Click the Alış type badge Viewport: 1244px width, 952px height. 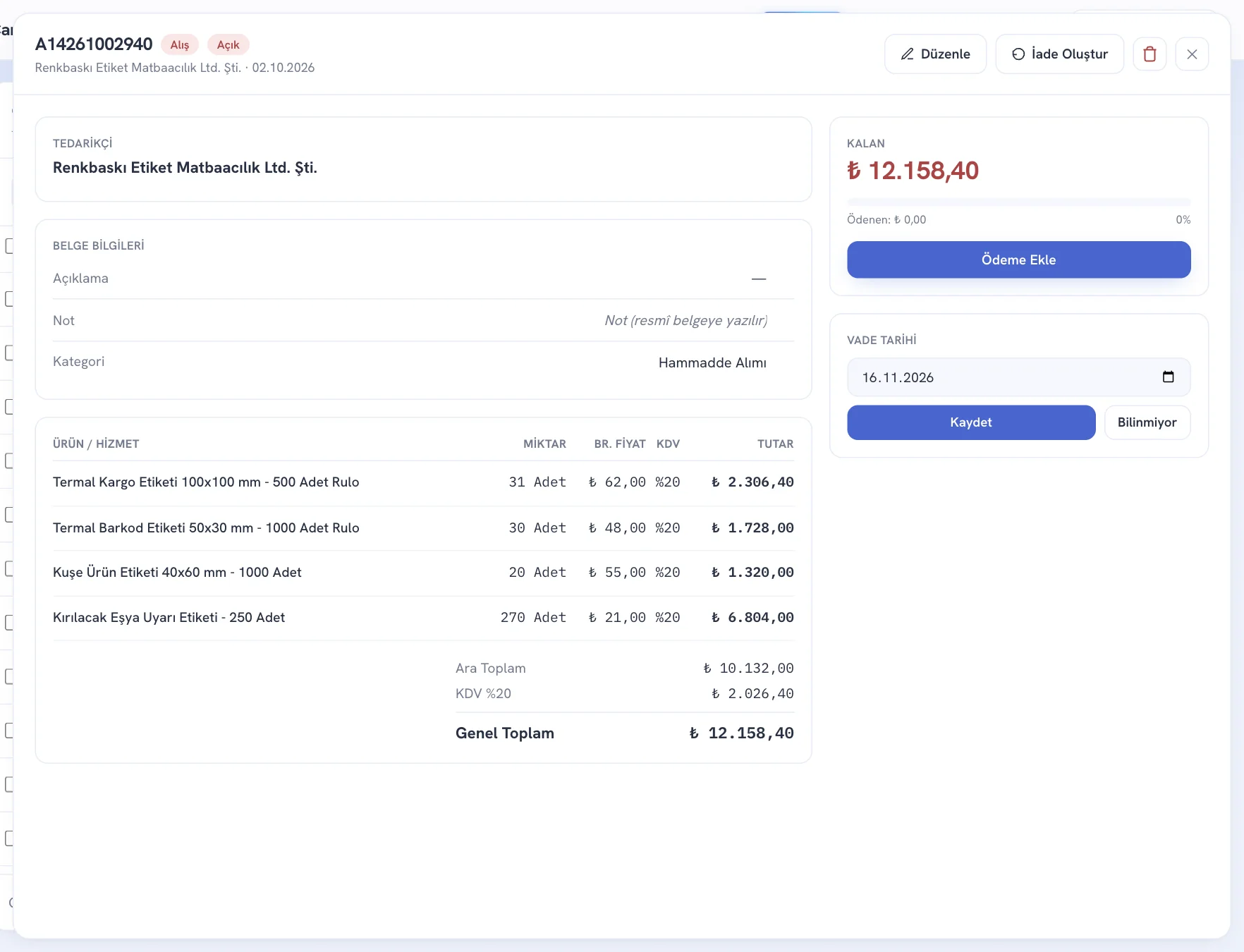180,44
